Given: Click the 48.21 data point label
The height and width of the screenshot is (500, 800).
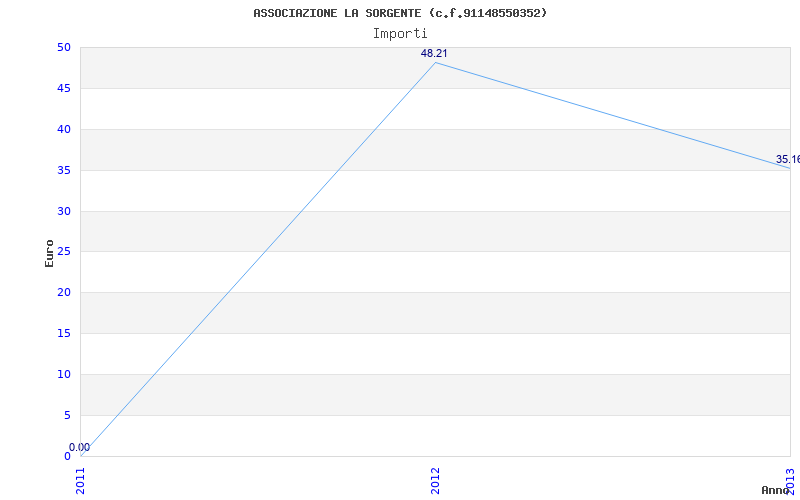Looking at the screenshot, I should coord(434,53).
